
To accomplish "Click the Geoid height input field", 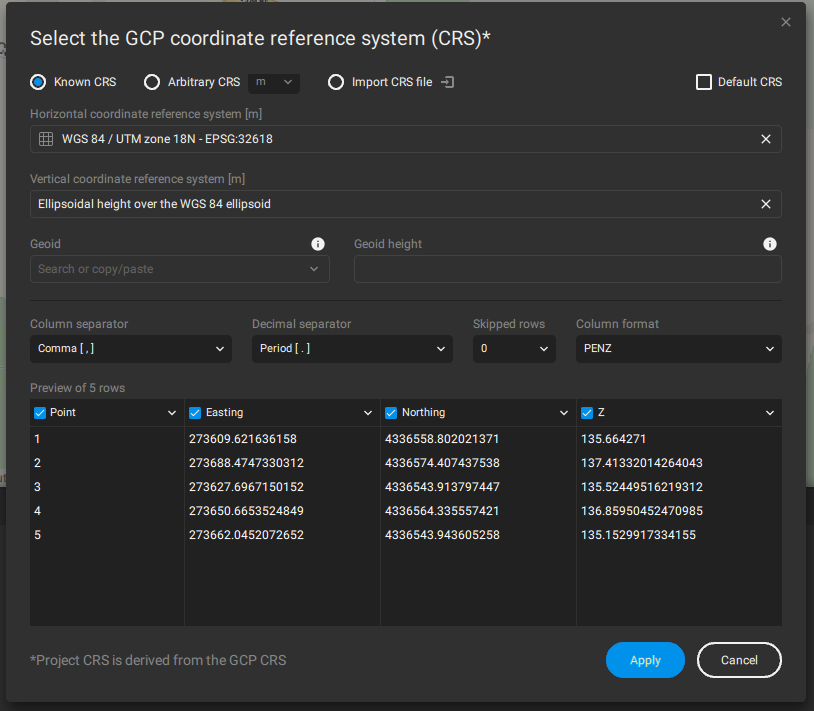I will pos(567,269).
